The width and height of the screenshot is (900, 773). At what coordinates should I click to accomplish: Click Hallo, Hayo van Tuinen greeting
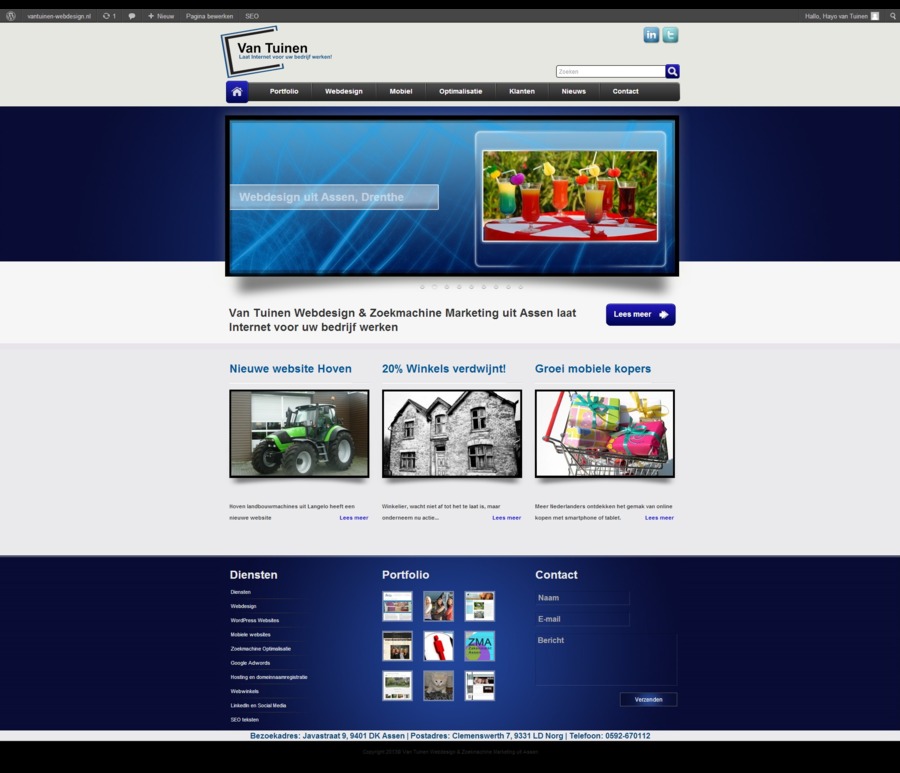[836, 16]
